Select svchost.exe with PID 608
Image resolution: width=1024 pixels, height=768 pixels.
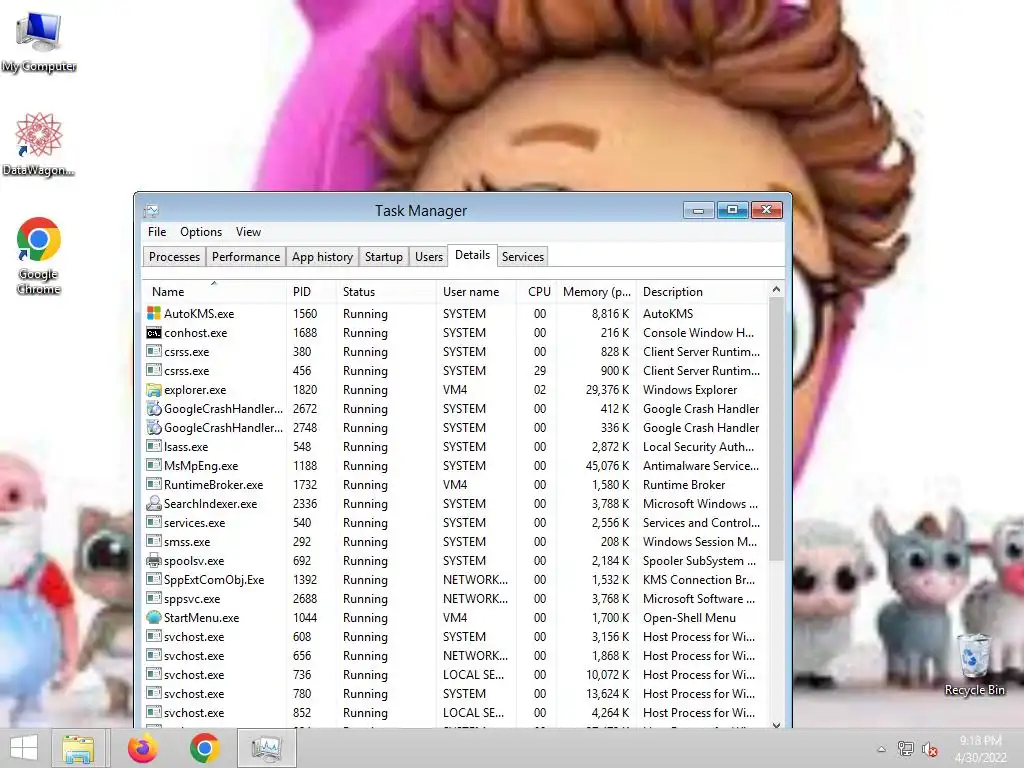tap(455, 637)
